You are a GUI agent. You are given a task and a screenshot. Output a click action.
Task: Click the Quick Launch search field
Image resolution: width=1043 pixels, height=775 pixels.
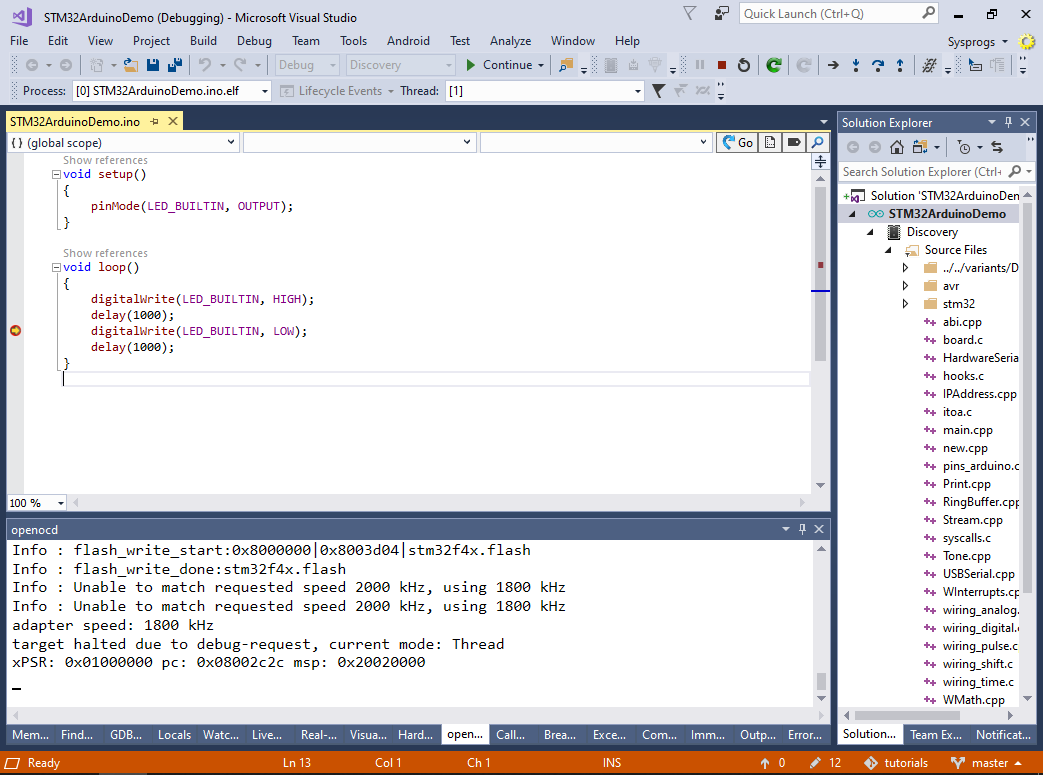838,13
